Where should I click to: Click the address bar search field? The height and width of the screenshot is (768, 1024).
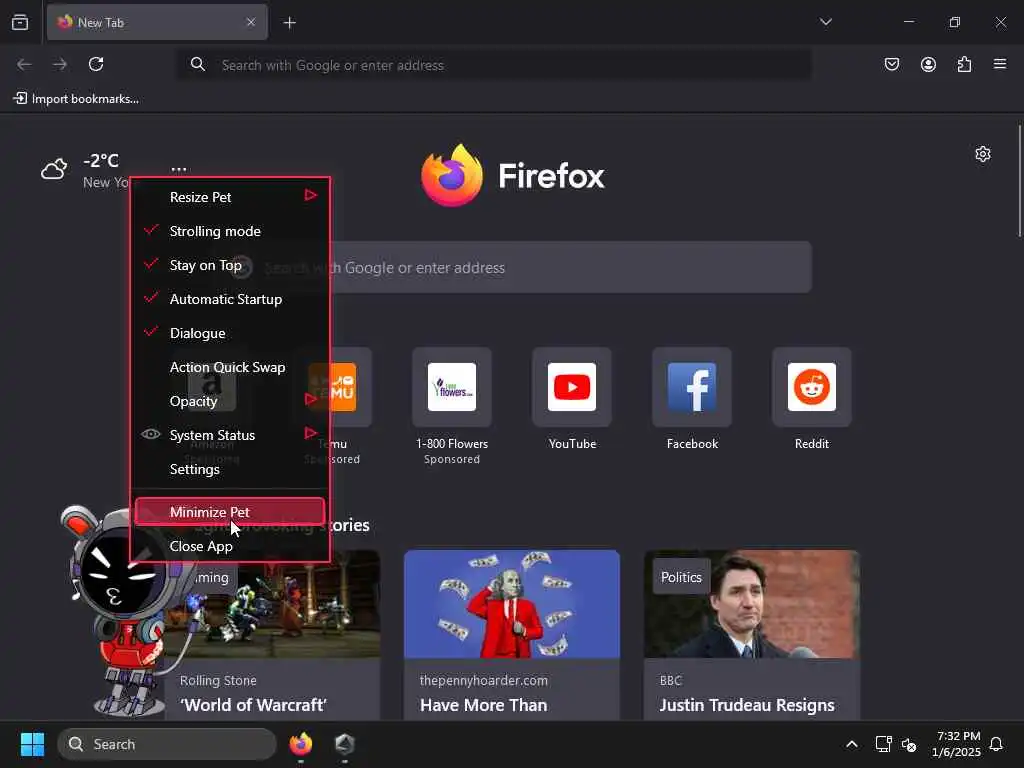coord(494,65)
